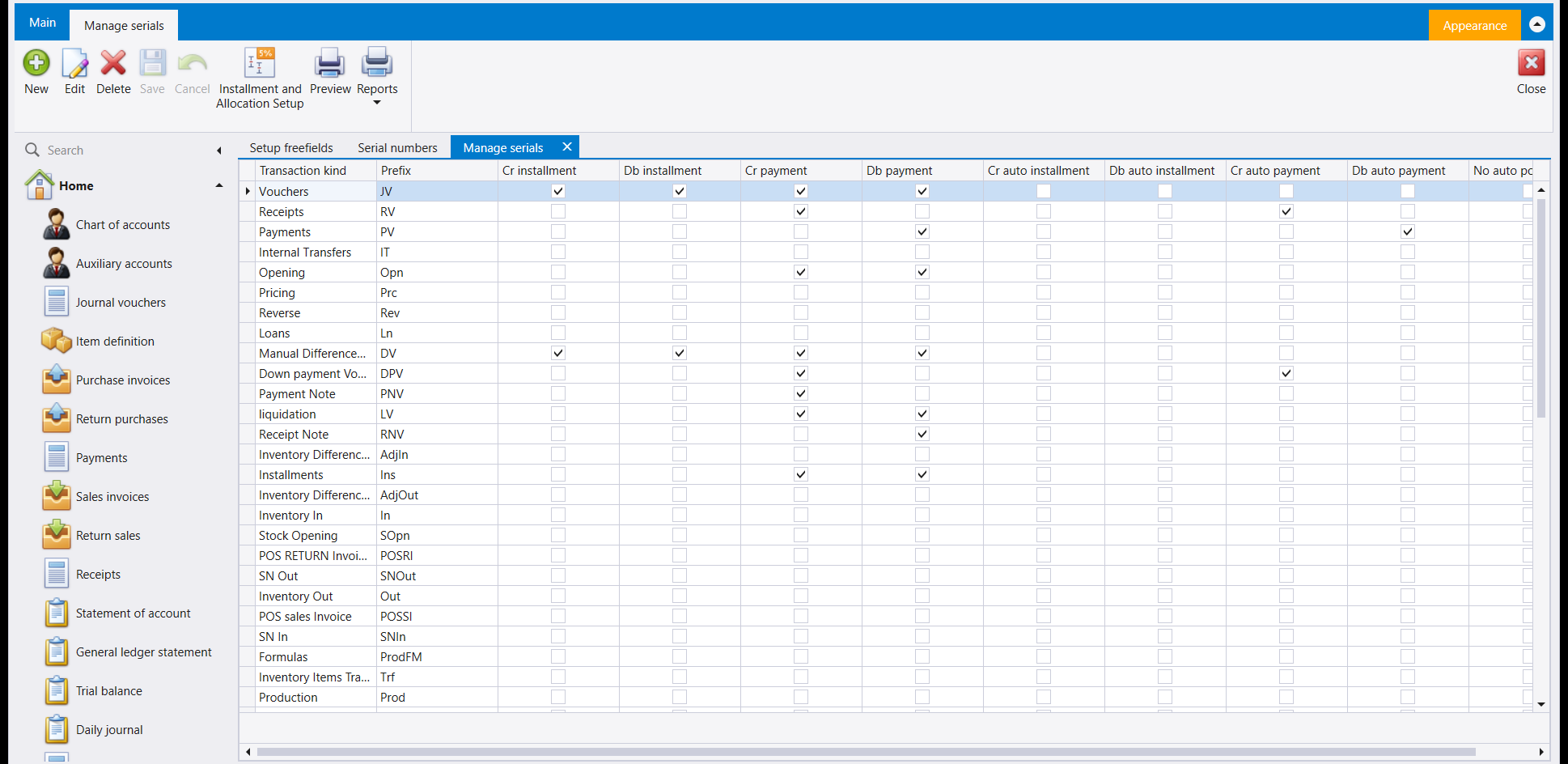Viewport: 1568px width, 764px height.
Task: Open Auxiliary accounts in sidebar
Action: click(x=124, y=264)
